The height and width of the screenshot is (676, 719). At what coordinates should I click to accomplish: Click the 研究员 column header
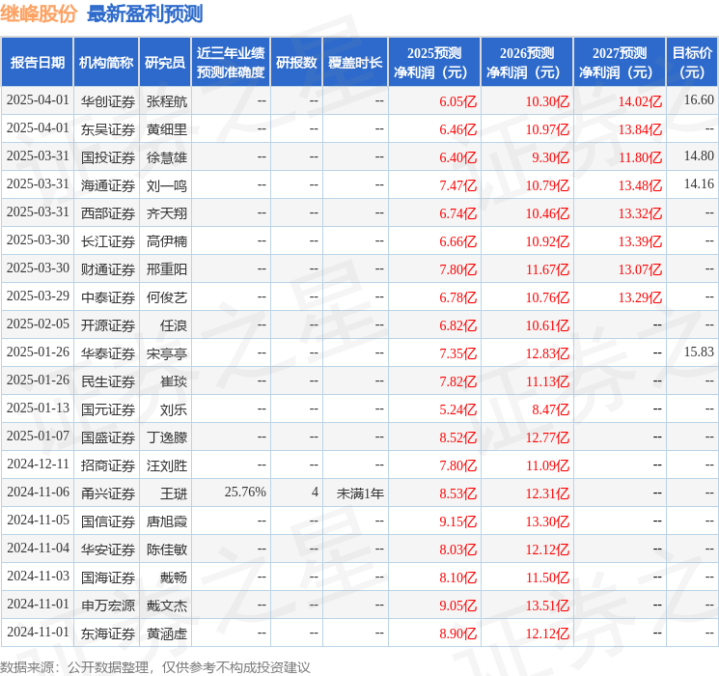[x=165, y=62]
